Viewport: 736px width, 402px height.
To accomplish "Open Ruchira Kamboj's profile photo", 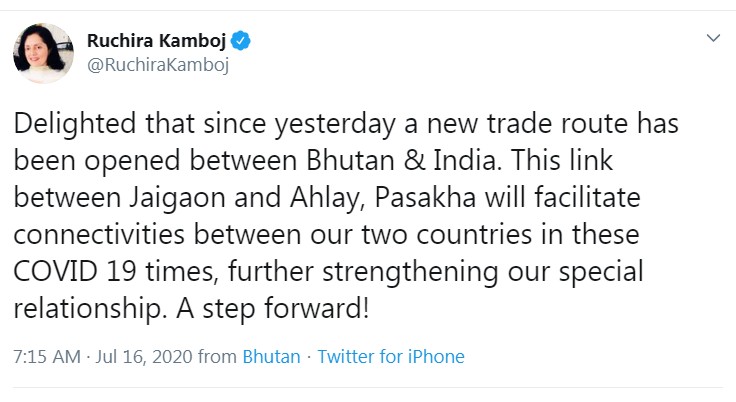I will (x=43, y=53).
